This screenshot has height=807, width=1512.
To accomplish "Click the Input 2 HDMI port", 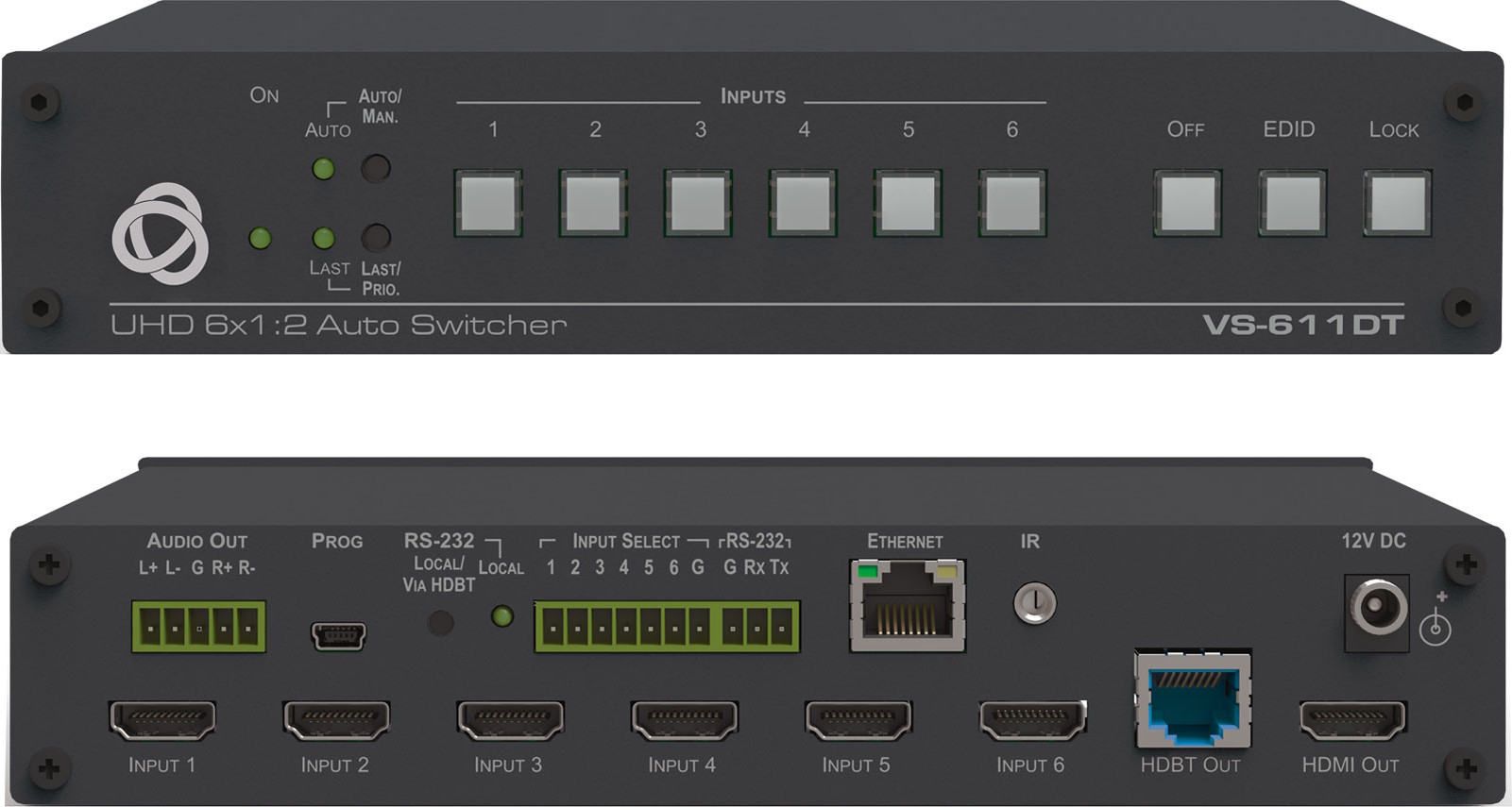I will click(x=336, y=721).
